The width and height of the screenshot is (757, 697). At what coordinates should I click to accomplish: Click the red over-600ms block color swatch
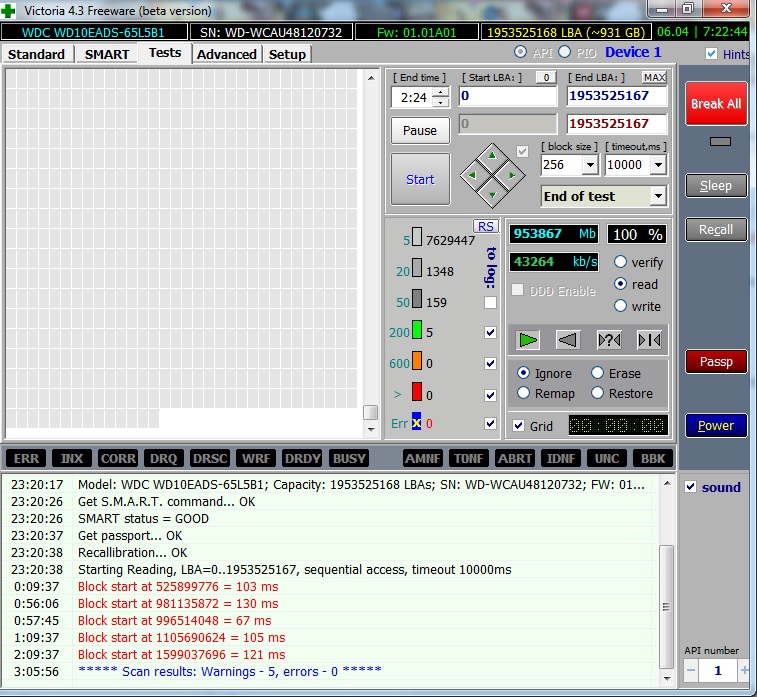click(x=417, y=395)
